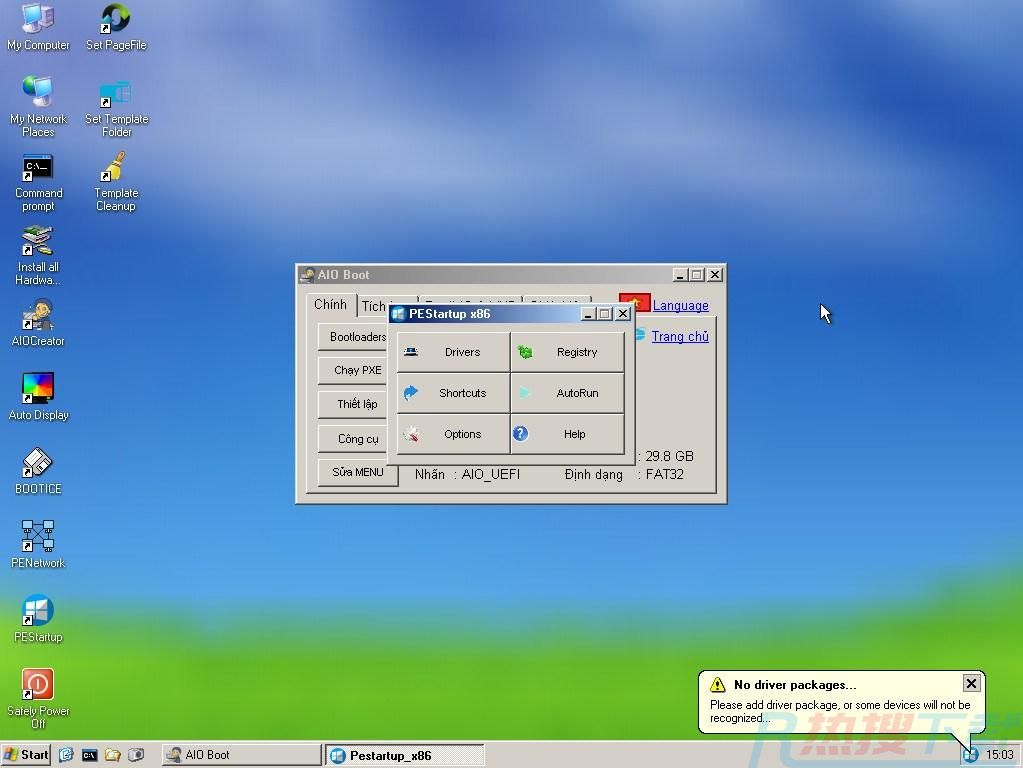Launch Install all Hardware shortcut
Viewport: 1023px width, 768px height.
click(38, 256)
